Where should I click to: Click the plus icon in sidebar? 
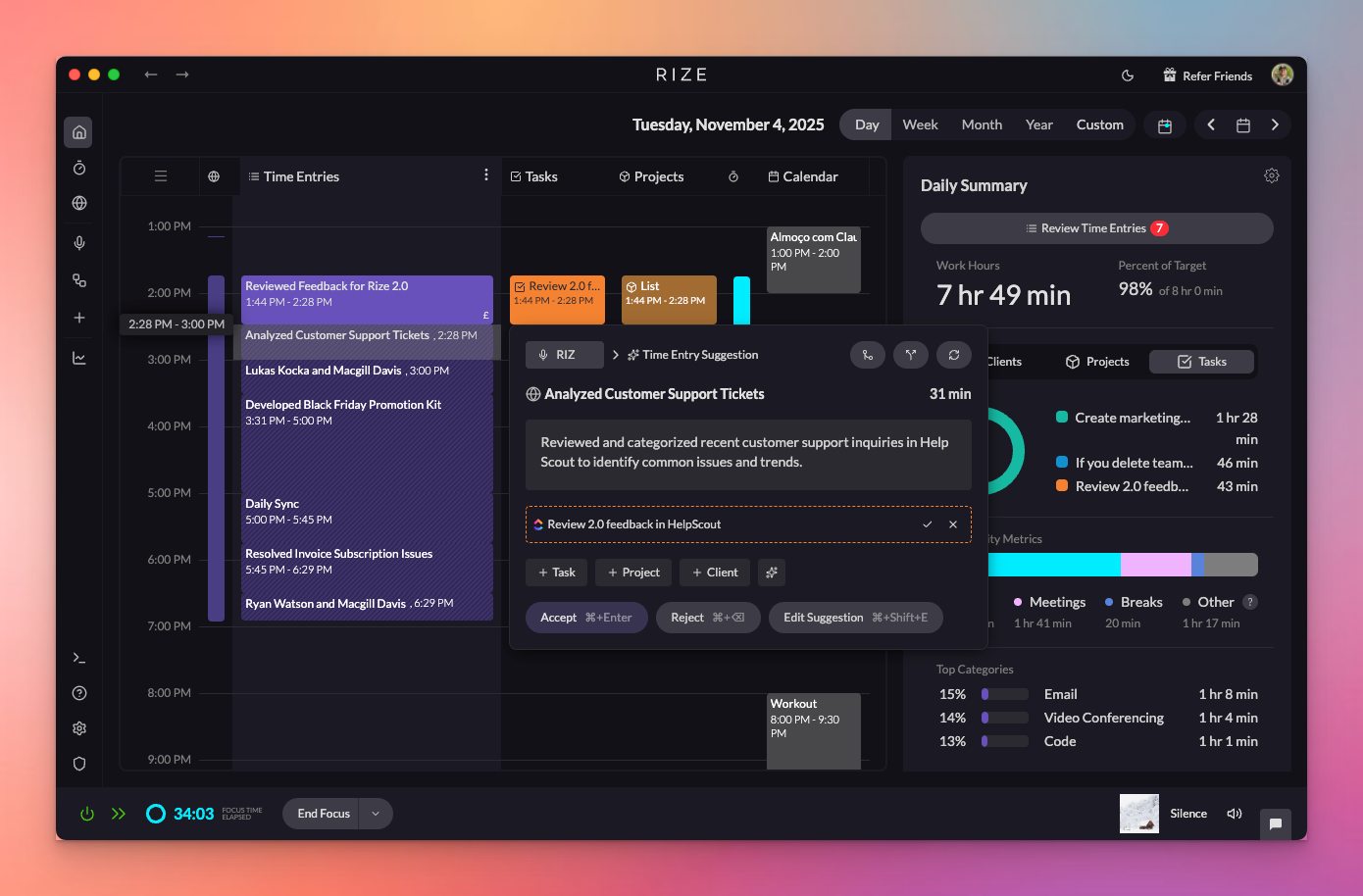pos(79,318)
